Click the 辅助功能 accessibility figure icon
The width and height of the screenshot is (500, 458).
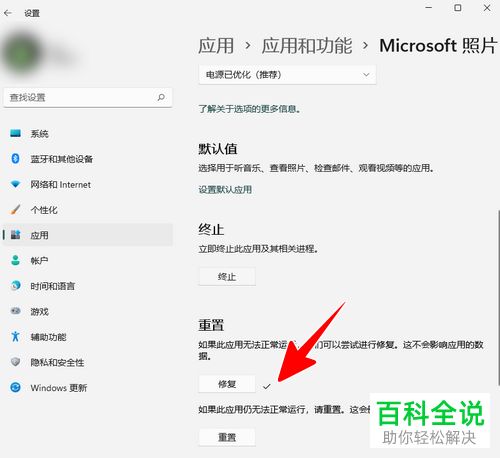pyautogui.click(x=15, y=336)
